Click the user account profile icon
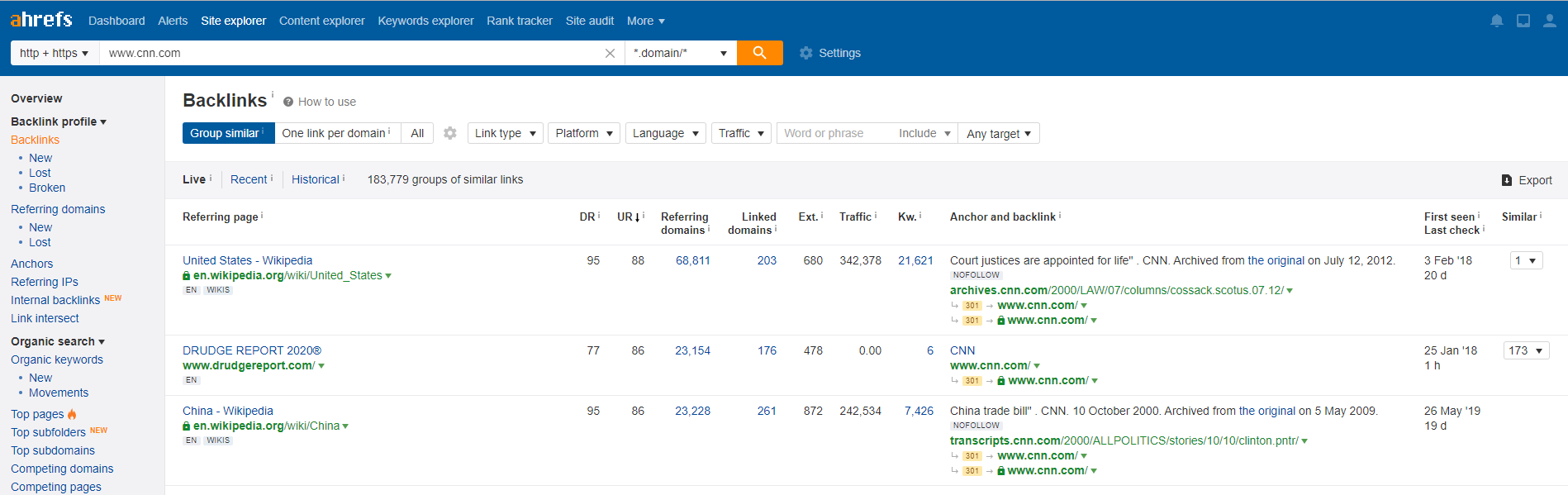Image resolution: width=1568 pixels, height=495 pixels. [1549, 21]
